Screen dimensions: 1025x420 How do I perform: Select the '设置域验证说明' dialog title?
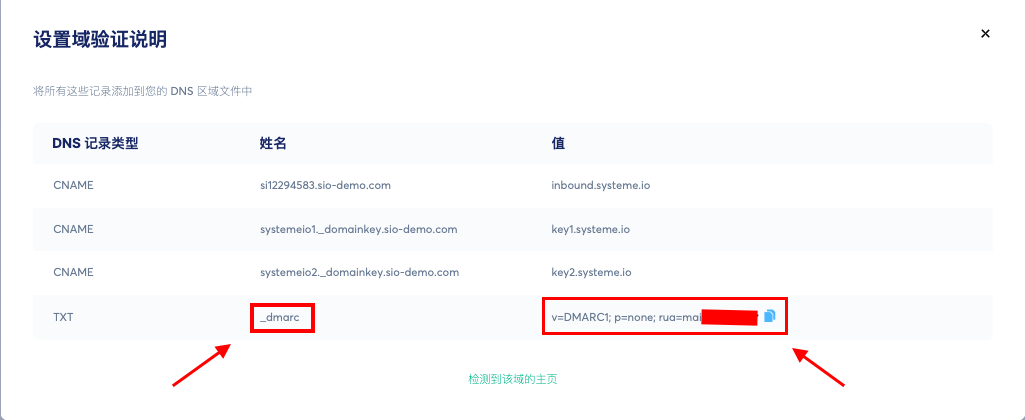[x=99, y=39]
